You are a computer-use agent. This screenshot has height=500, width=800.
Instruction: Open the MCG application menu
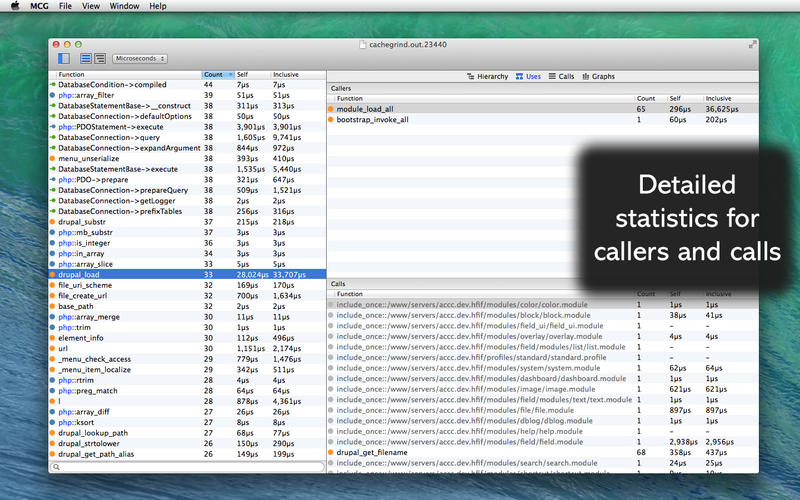coord(39,6)
